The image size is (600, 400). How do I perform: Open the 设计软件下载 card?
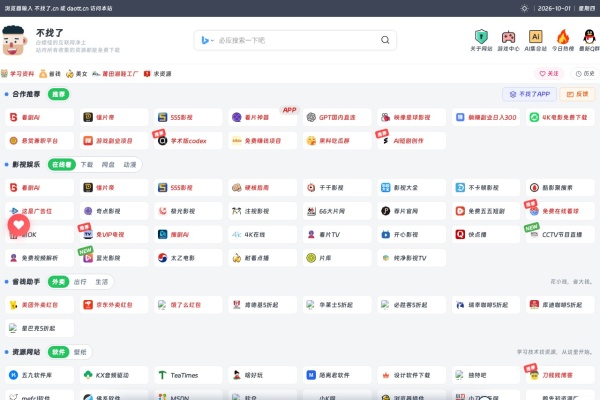click(x=411, y=375)
